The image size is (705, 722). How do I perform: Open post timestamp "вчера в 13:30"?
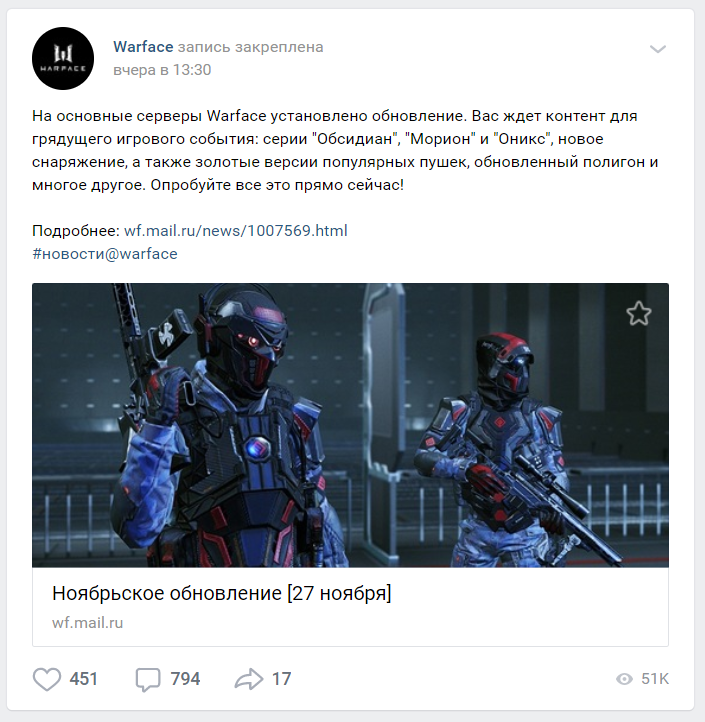click(x=162, y=70)
